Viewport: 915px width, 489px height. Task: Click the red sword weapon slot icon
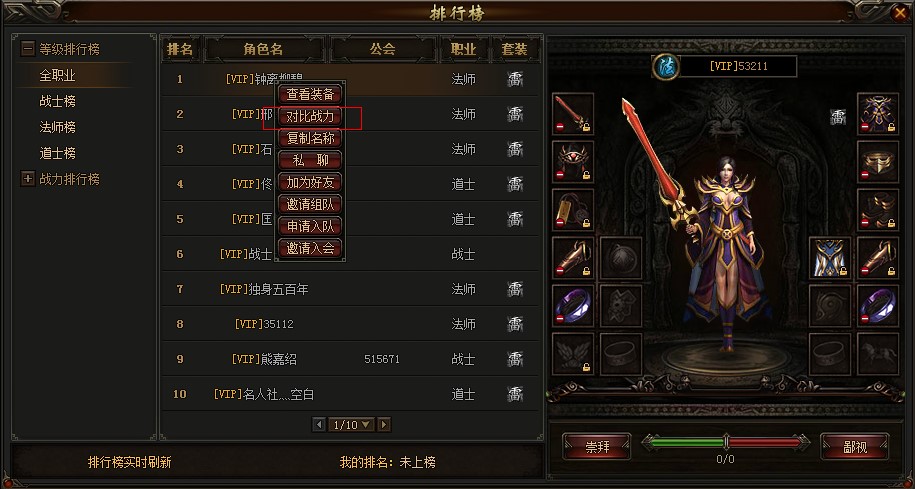573,113
